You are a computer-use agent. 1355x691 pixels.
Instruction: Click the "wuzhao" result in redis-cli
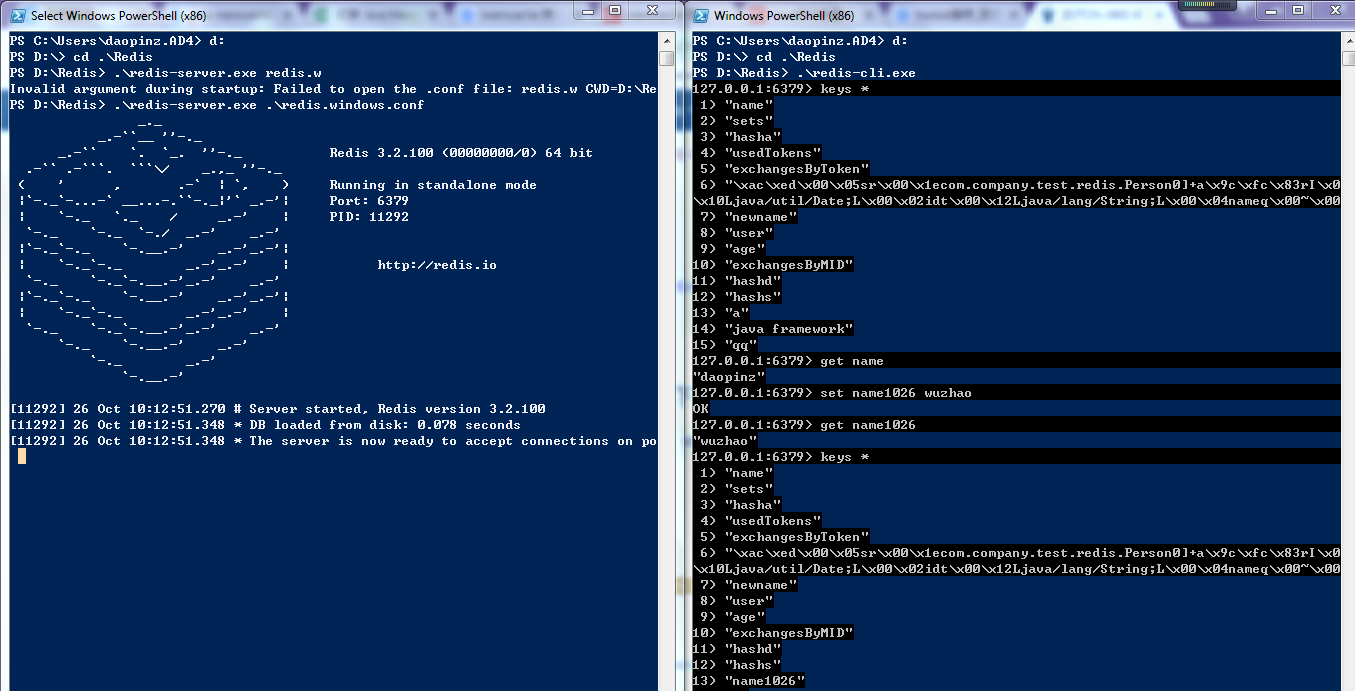[x=724, y=441]
